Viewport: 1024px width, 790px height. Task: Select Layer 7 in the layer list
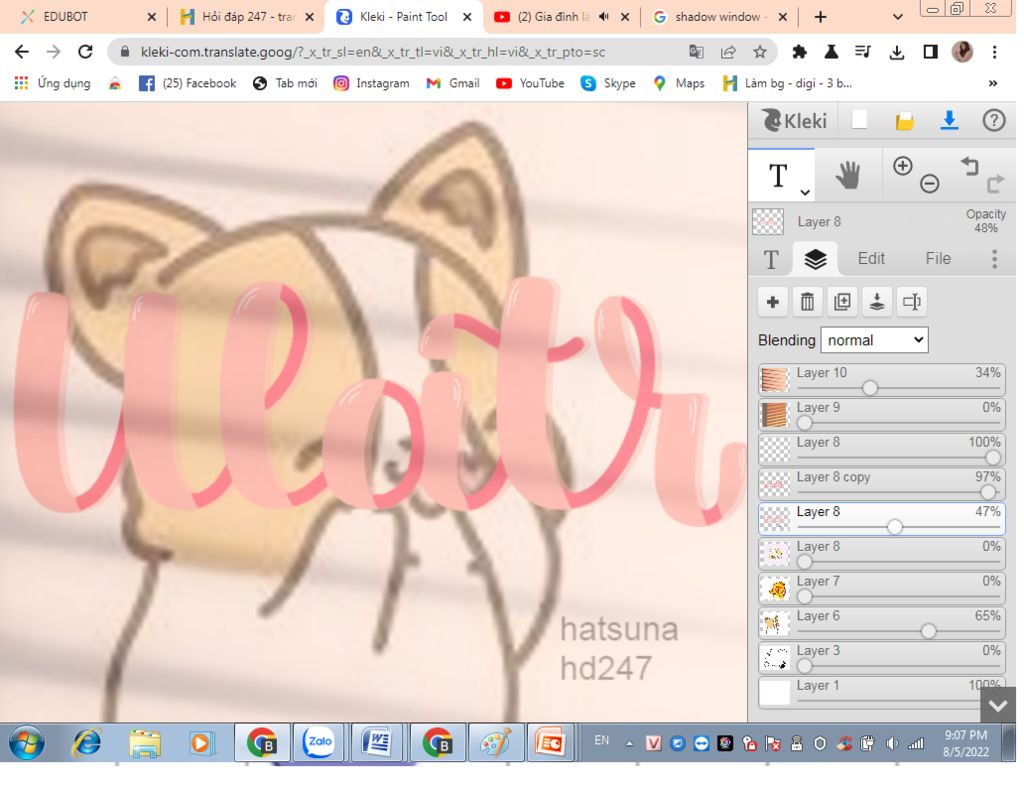pyautogui.click(x=882, y=588)
